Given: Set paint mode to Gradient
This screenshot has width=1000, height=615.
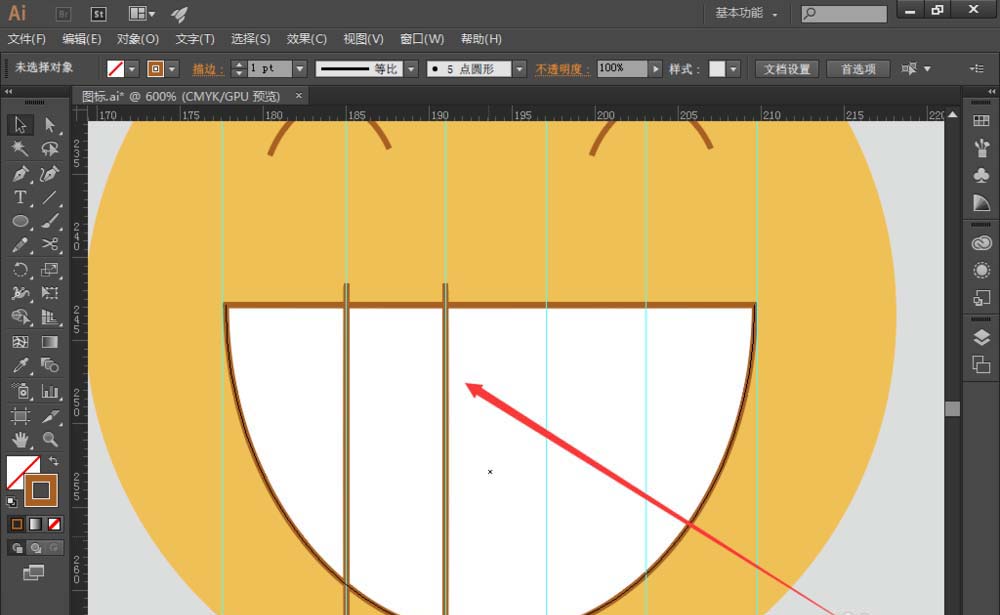Looking at the screenshot, I should point(36,524).
